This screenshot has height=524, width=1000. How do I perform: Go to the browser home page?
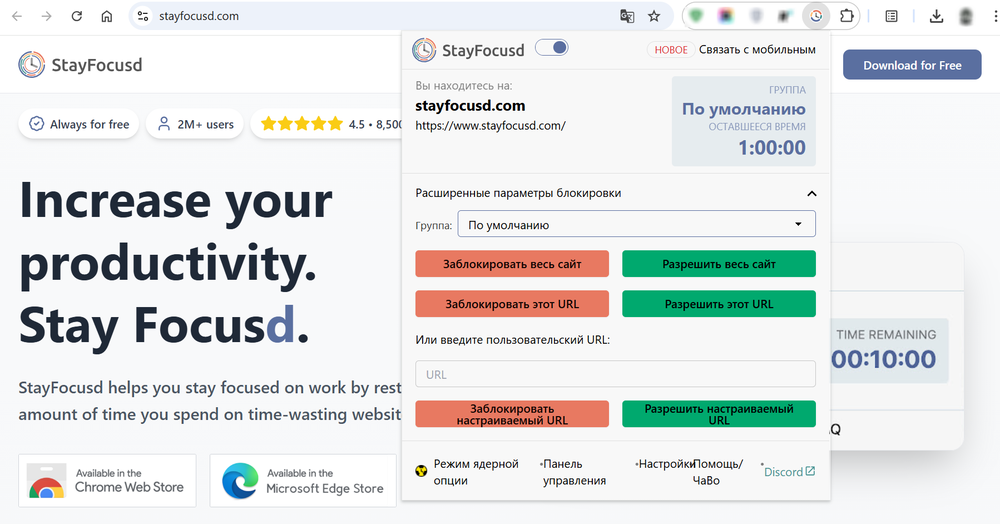(x=107, y=16)
